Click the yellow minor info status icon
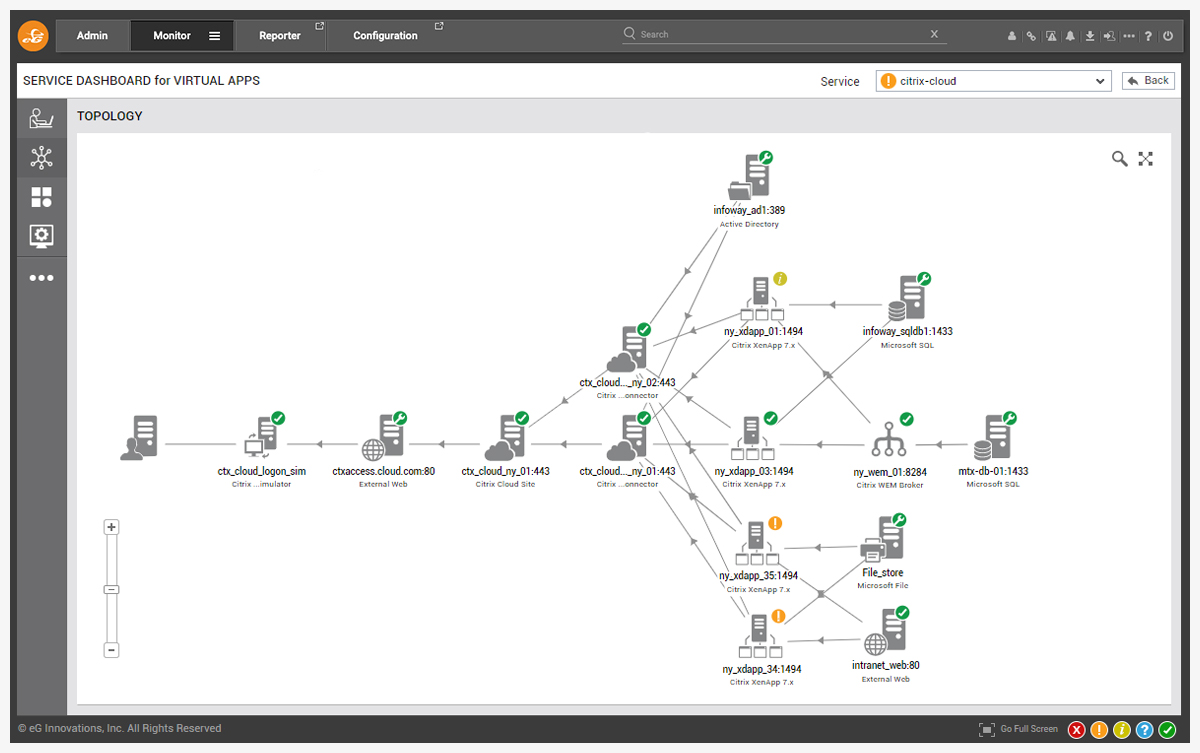The width and height of the screenshot is (1200, 753). [1122, 730]
